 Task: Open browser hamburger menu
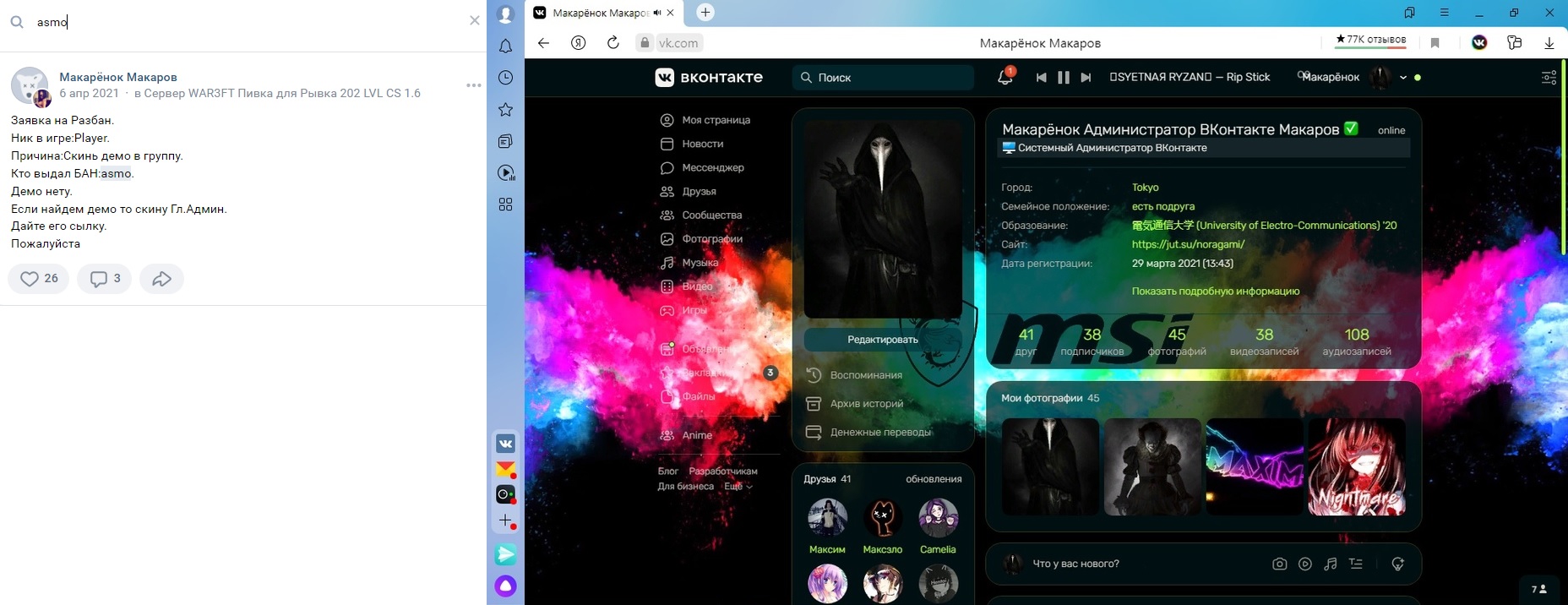(x=1445, y=13)
